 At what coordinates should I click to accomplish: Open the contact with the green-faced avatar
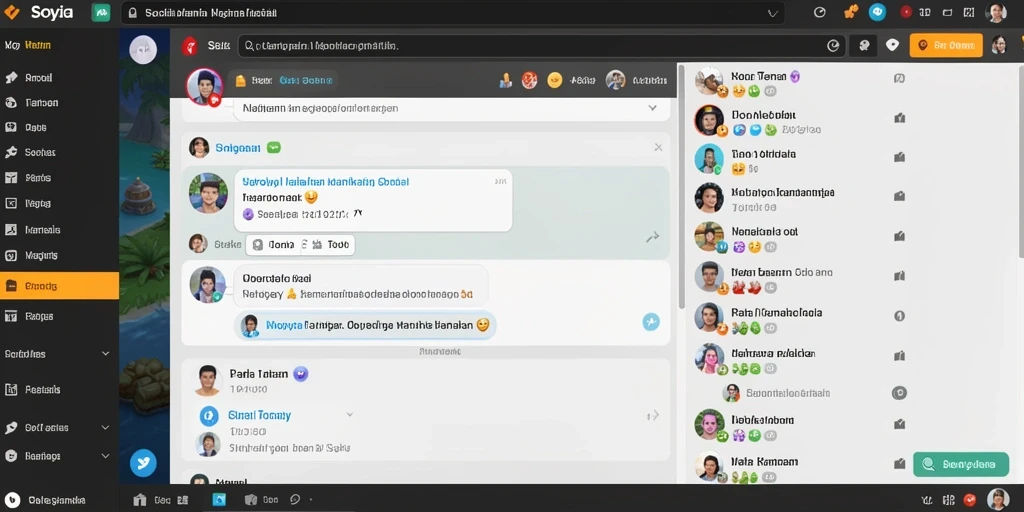709,425
